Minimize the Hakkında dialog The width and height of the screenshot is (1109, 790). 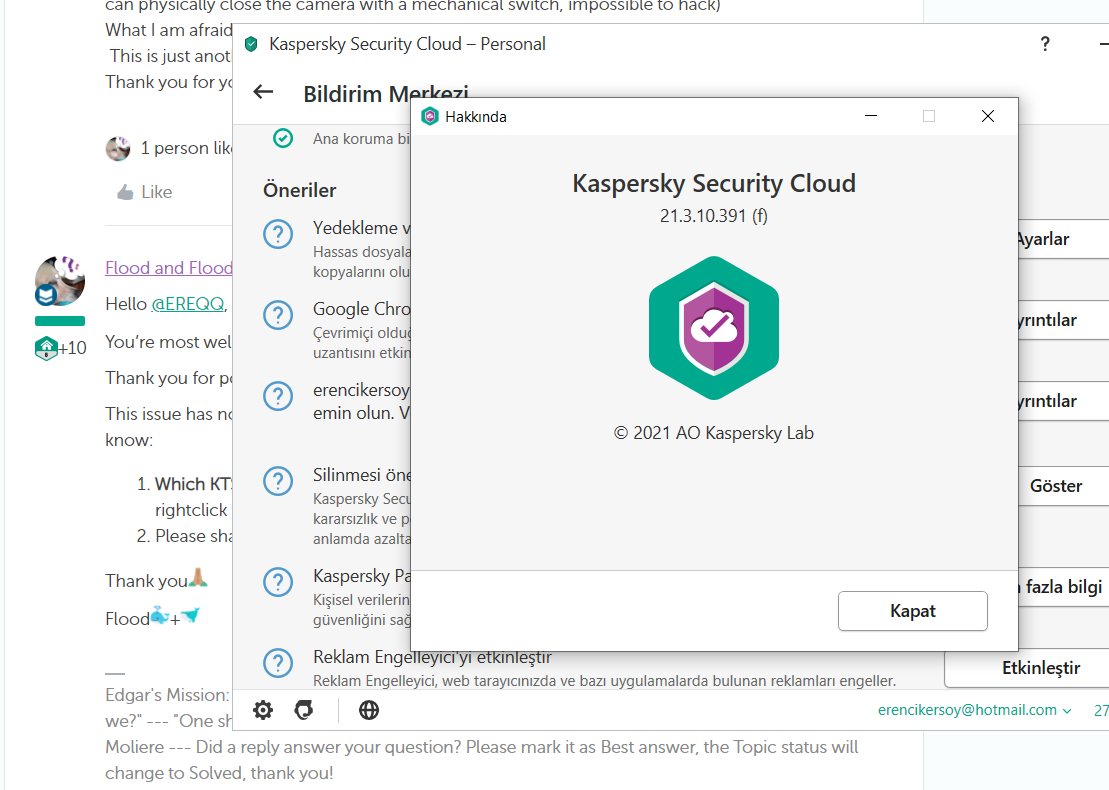(x=871, y=116)
